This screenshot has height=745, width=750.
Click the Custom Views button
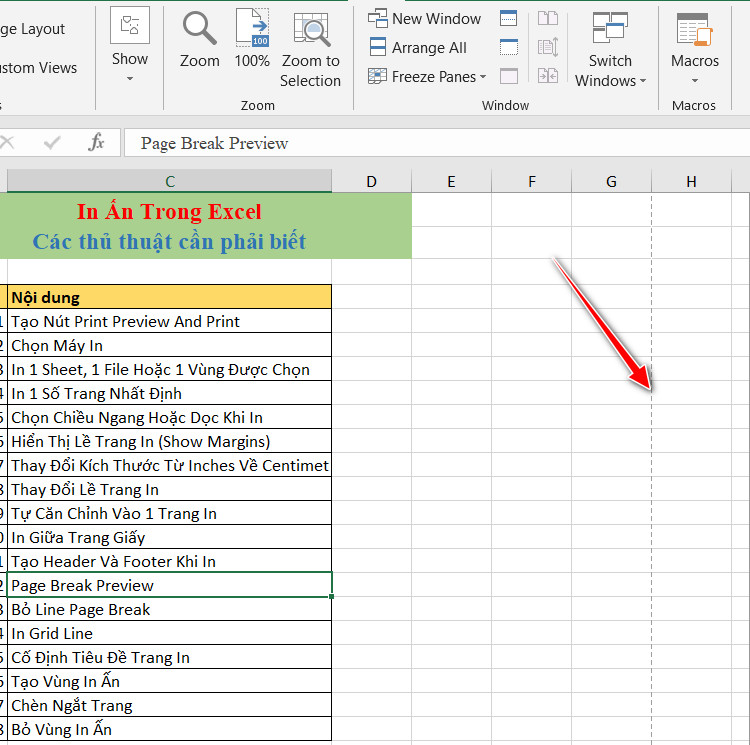coord(38,68)
